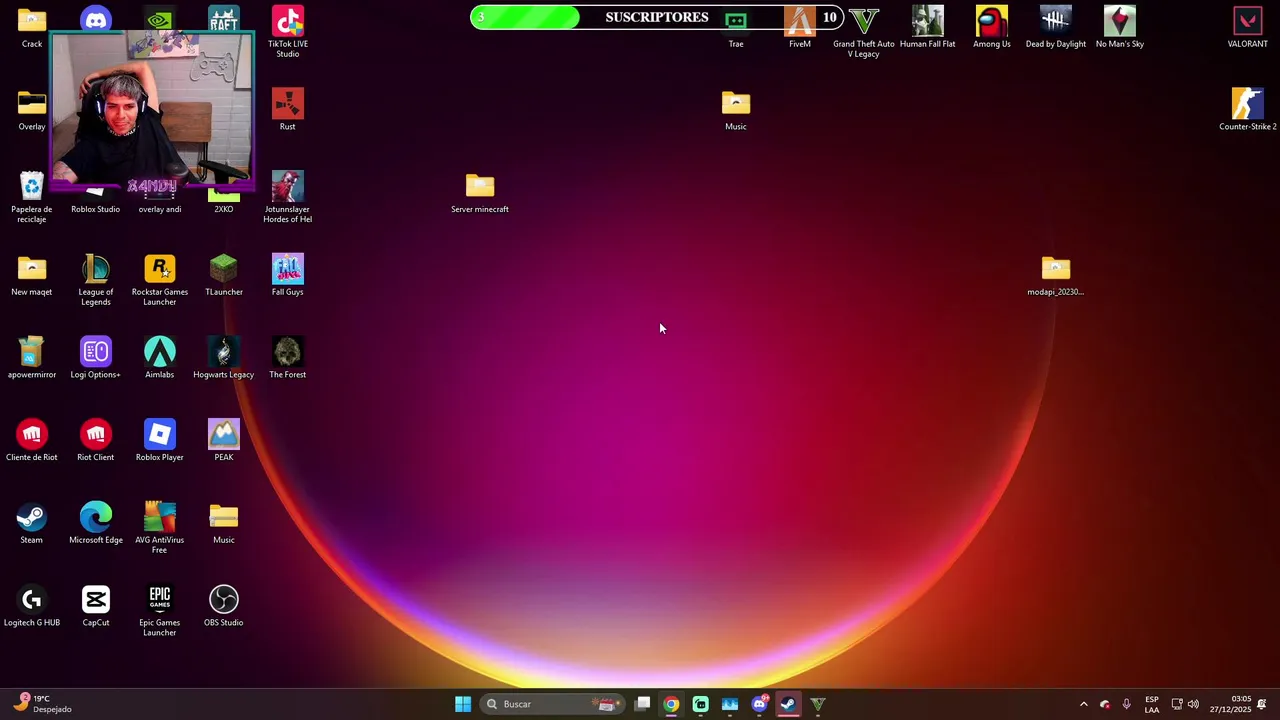Viewport: 1280px width, 720px height.
Task: Open the PEAK game shortcut
Action: tap(224, 441)
